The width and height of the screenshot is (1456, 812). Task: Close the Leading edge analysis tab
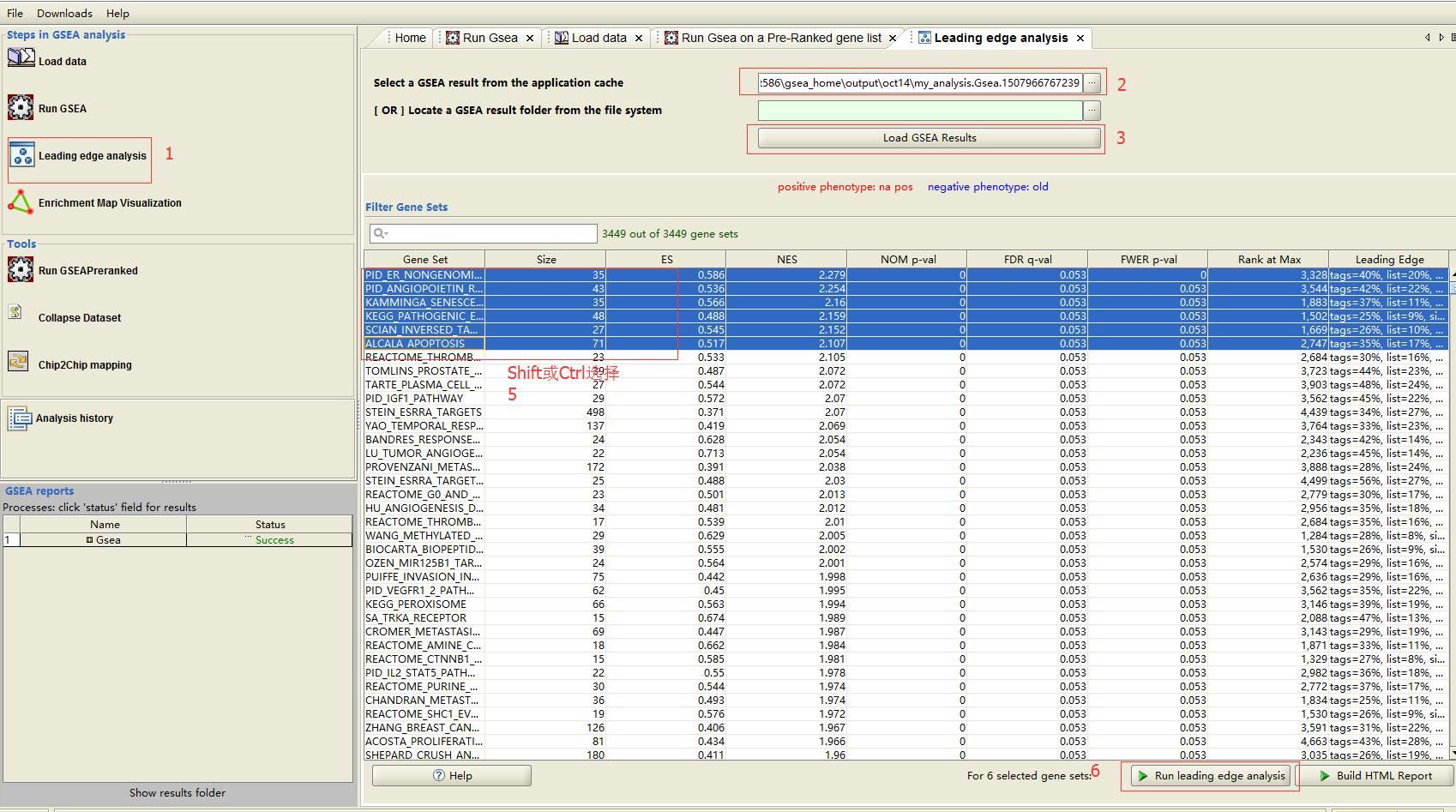tap(1080, 38)
